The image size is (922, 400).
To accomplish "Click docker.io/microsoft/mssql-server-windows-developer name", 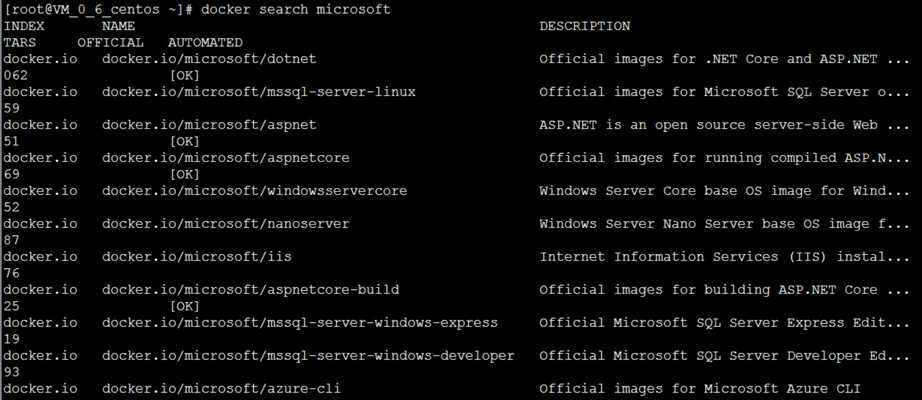I will tap(308, 356).
